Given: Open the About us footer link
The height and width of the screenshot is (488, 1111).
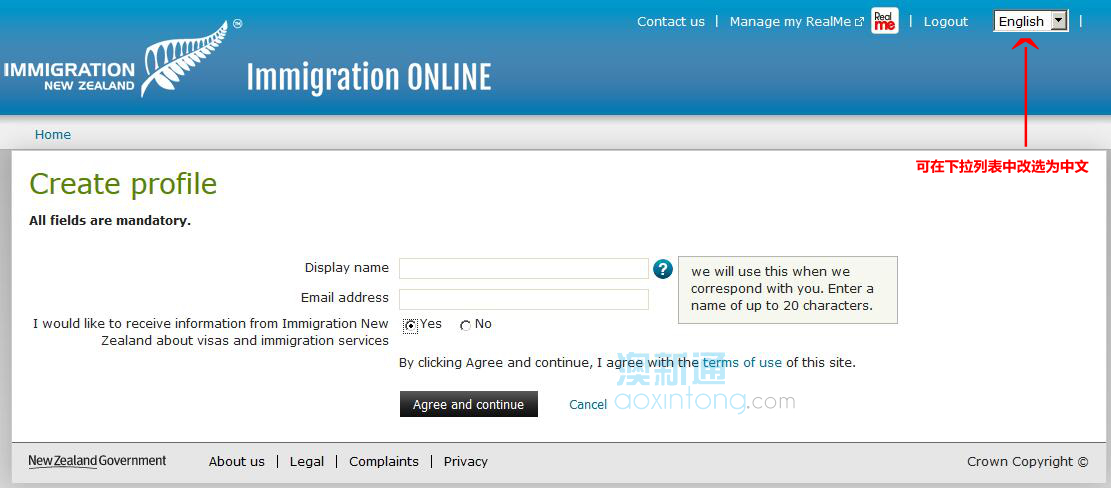Looking at the screenshot, I should (x=237, y=461).
